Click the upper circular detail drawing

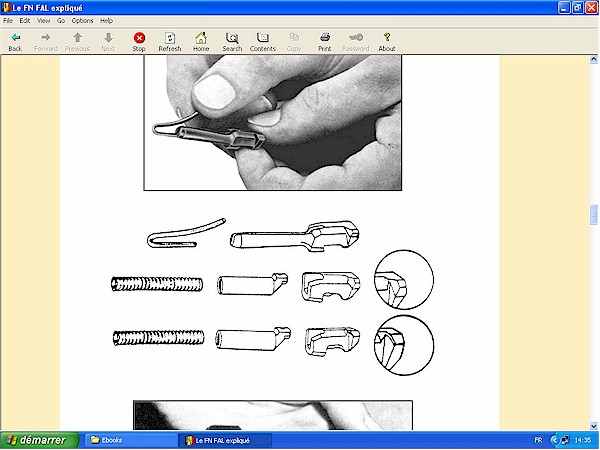tap(404, 280)
